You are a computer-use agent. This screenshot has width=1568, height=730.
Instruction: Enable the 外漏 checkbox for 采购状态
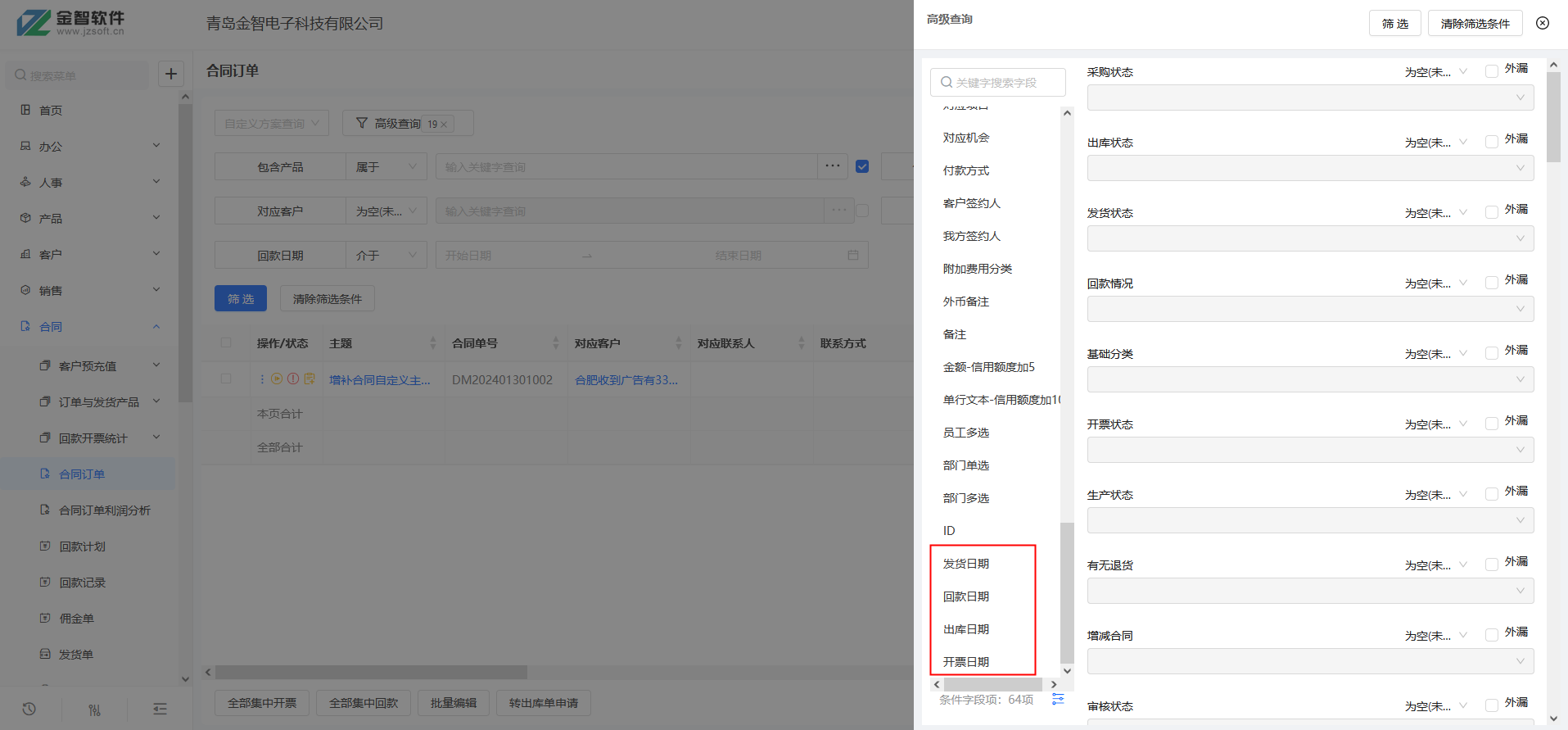coord(1491,71)
